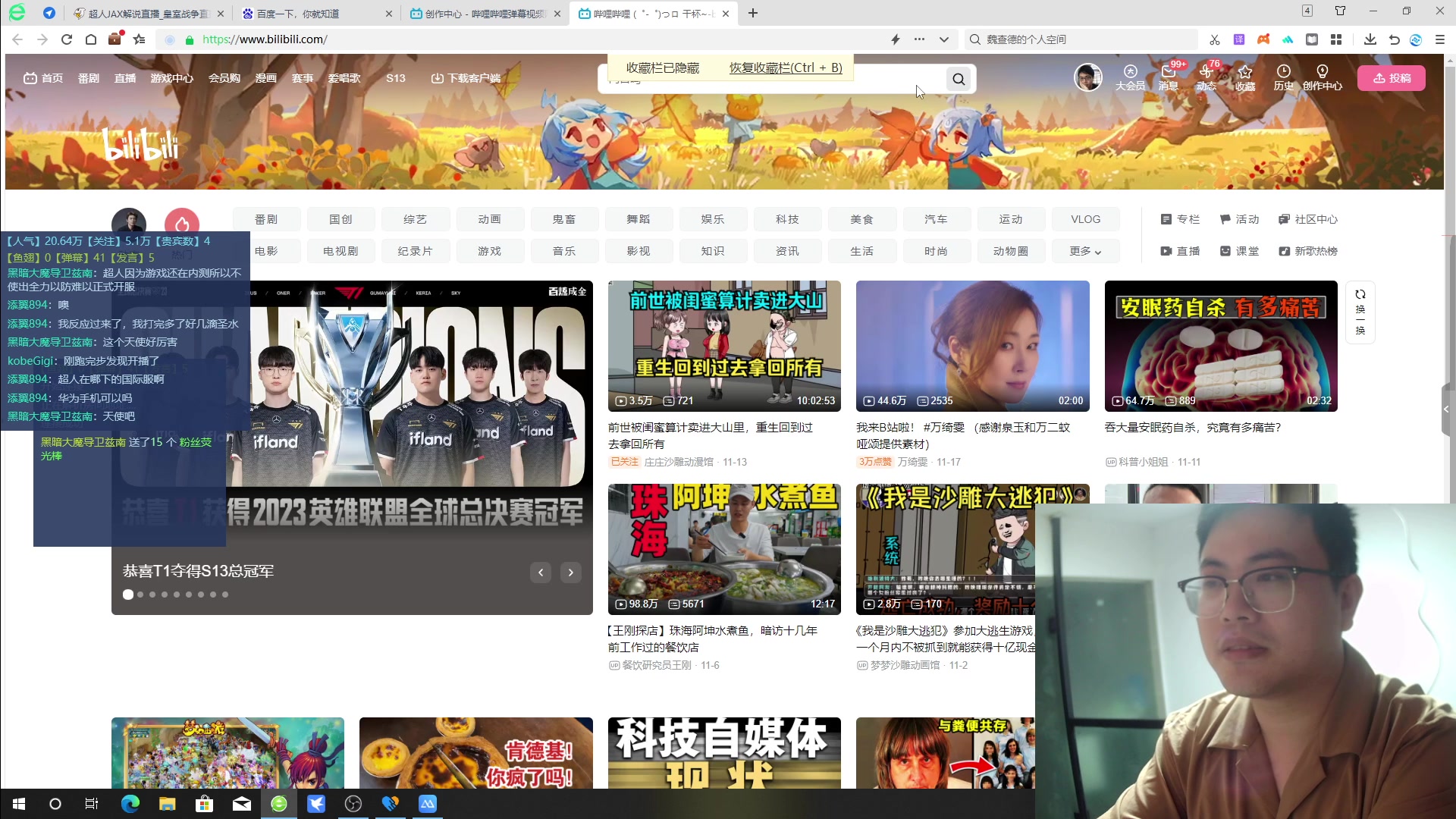Go to next carousel slide arrow
This screenshot has height=819, width=1456.
tap(571, 573)
